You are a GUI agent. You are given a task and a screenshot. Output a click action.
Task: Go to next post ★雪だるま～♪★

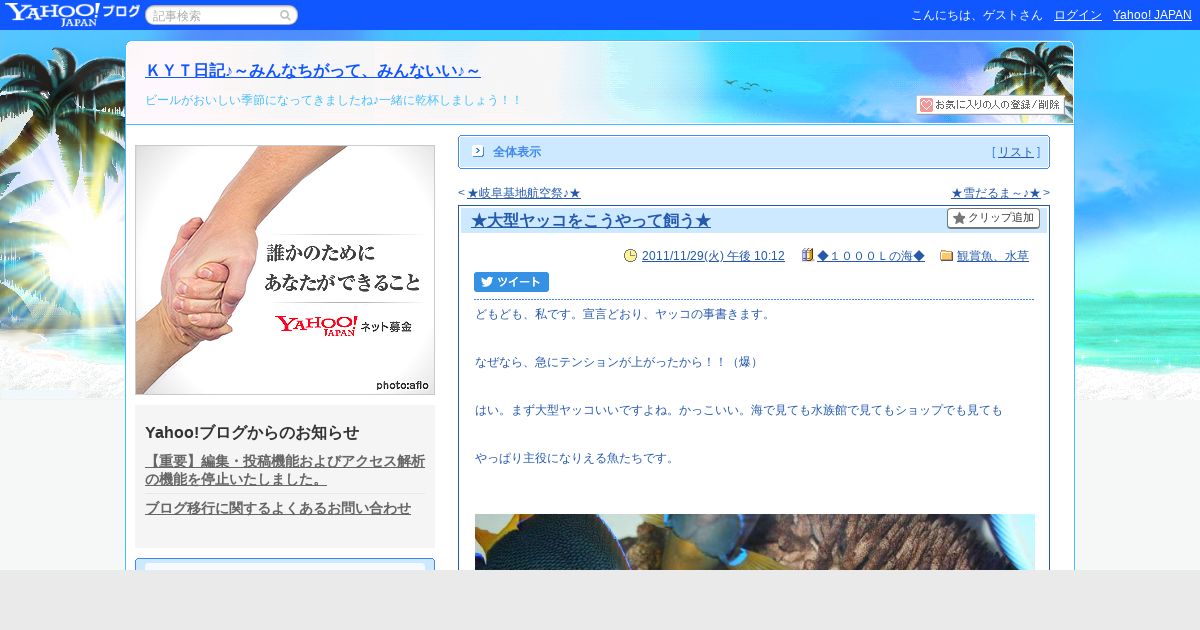996,193
